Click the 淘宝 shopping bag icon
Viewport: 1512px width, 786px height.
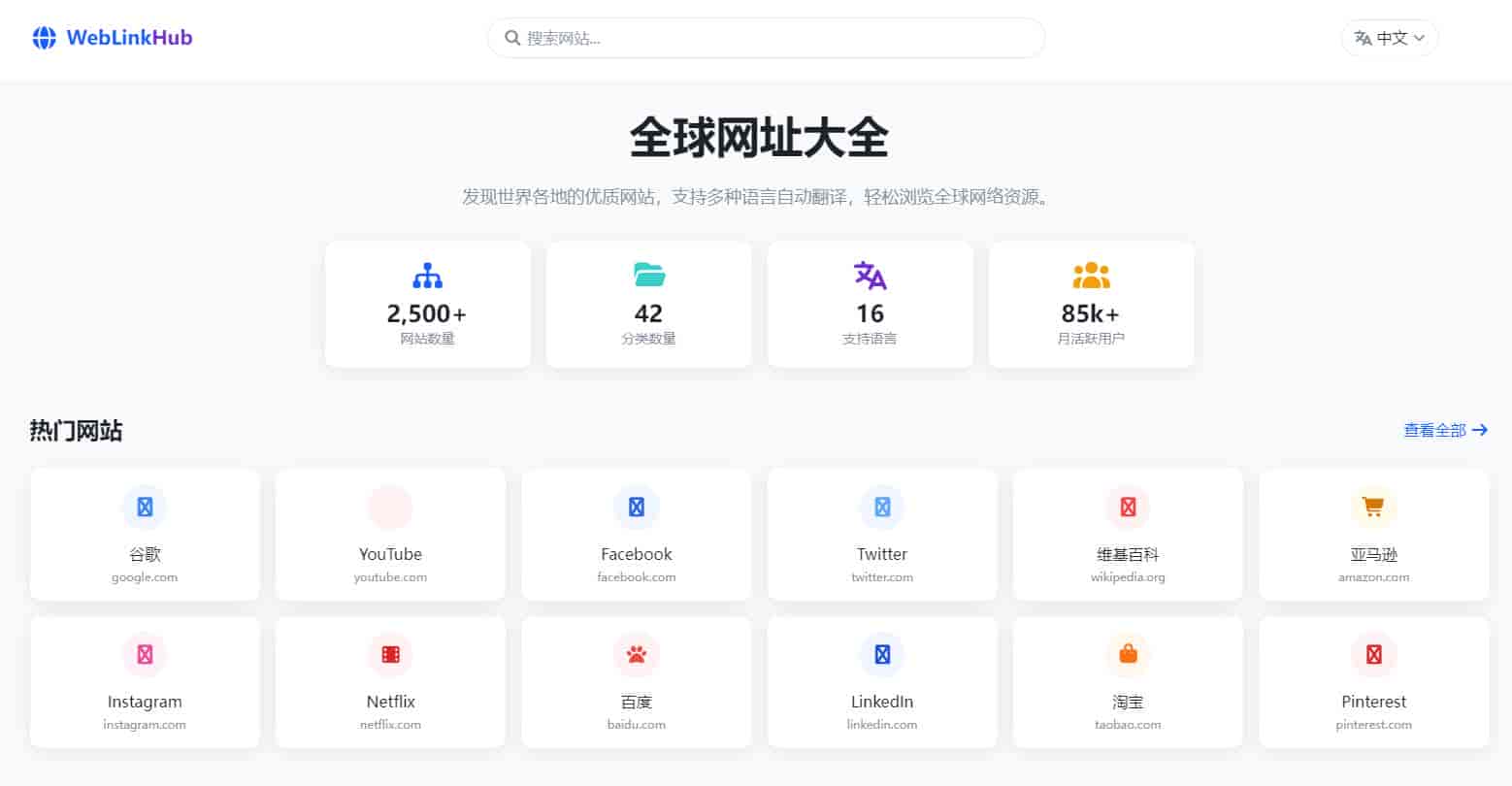click(1128, 655)
